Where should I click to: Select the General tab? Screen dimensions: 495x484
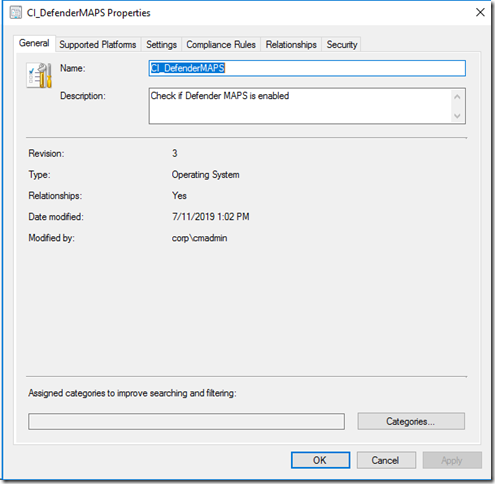click(x=34, y=43)
